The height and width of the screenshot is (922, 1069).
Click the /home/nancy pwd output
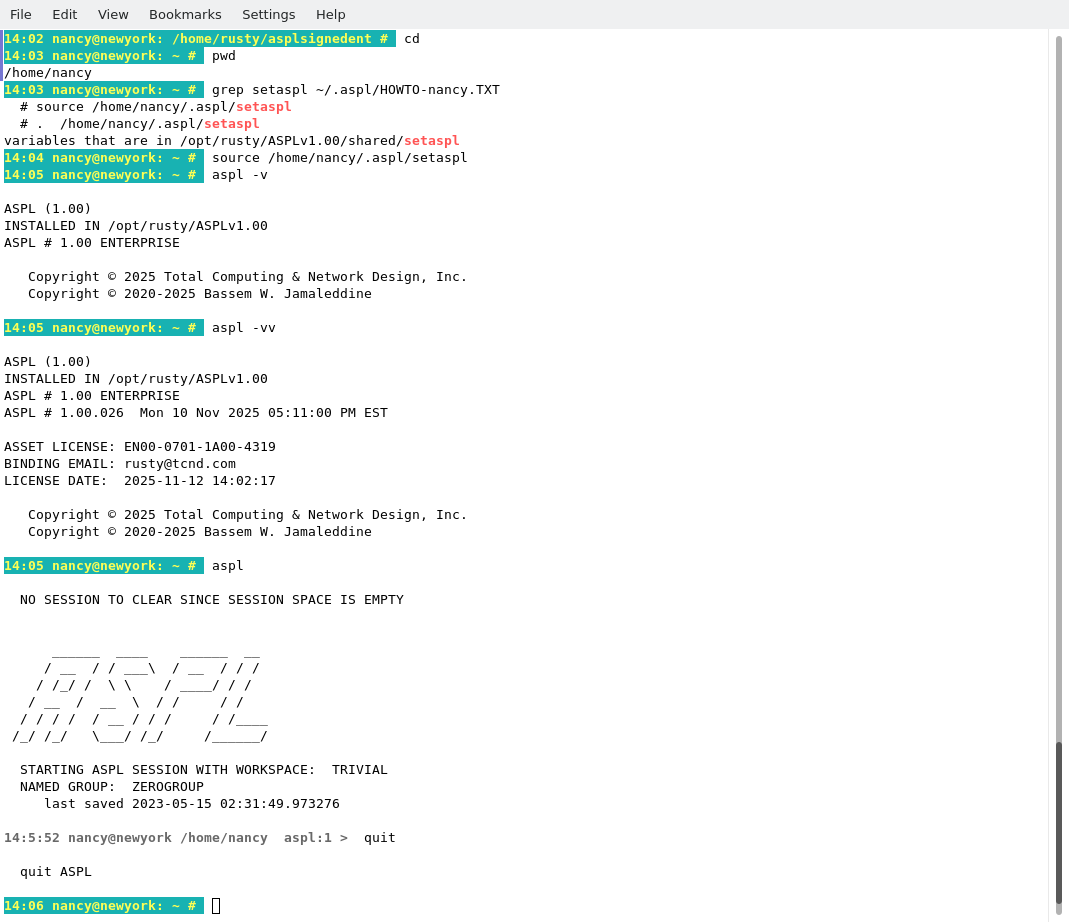pyautogui.click(x=47, y=73)
